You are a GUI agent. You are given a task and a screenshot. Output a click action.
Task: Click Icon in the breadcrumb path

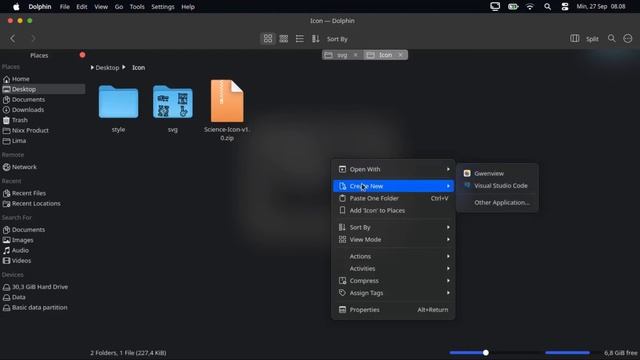click(x=138, y=68)
